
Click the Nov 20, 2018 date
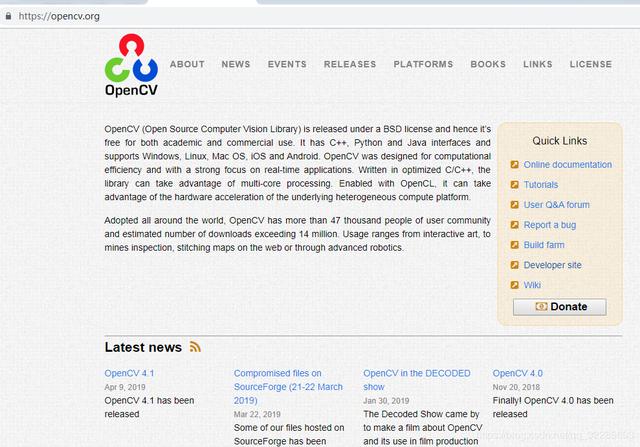(516, 387)
